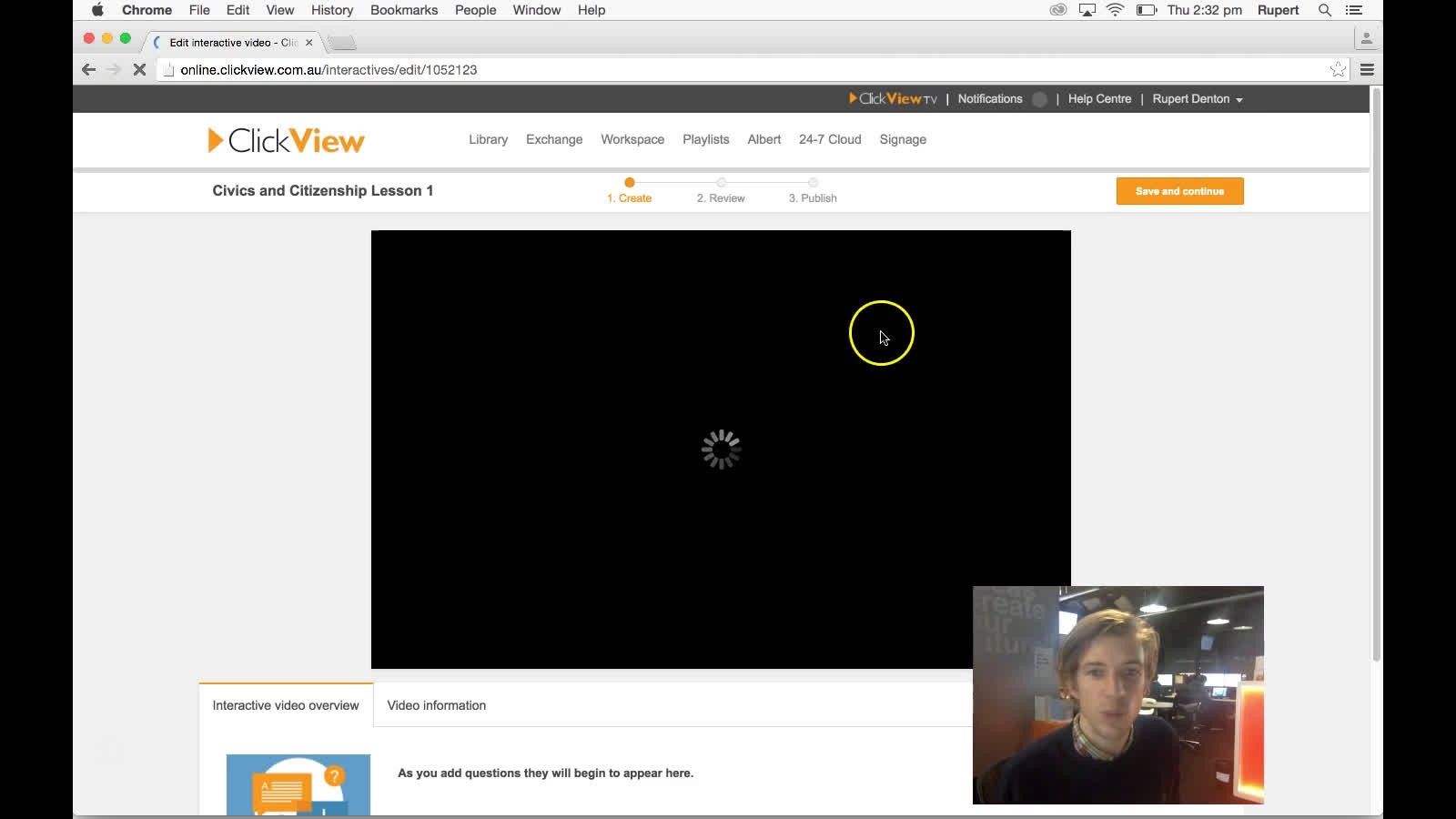This screenshot has width=1456, height=819.
Task: Select the Review step indicator dot
Action: pos(722,183)
